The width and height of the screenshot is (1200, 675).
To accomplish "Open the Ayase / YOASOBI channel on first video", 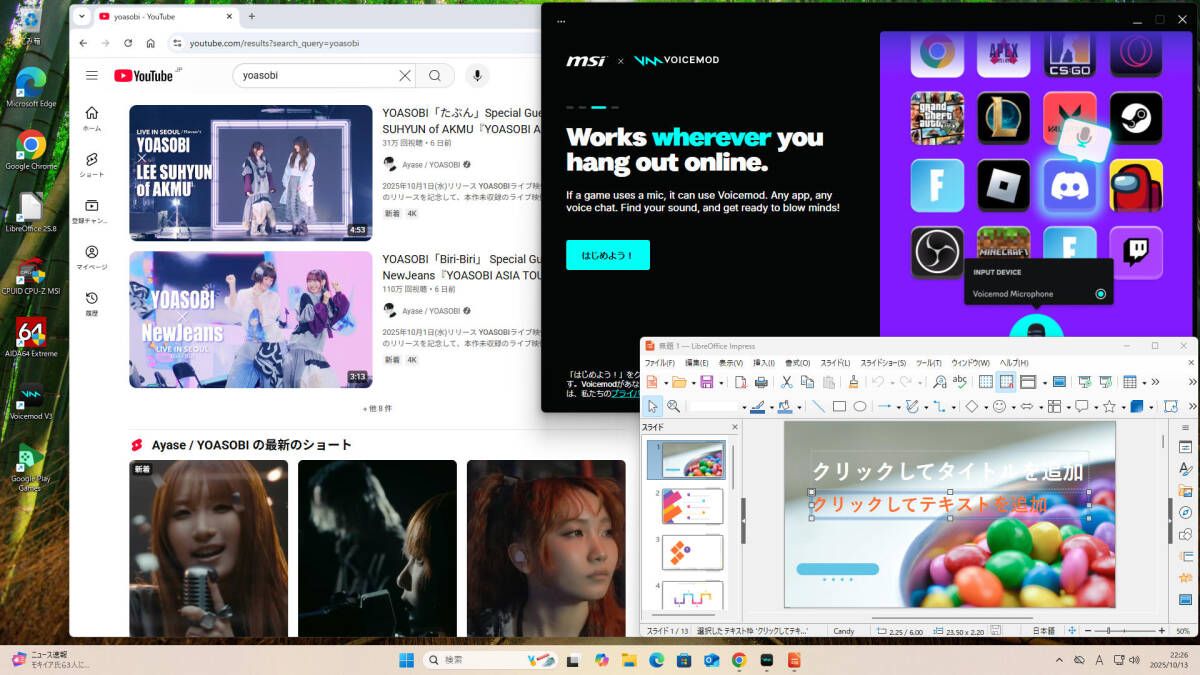I will tap(431, 165).
